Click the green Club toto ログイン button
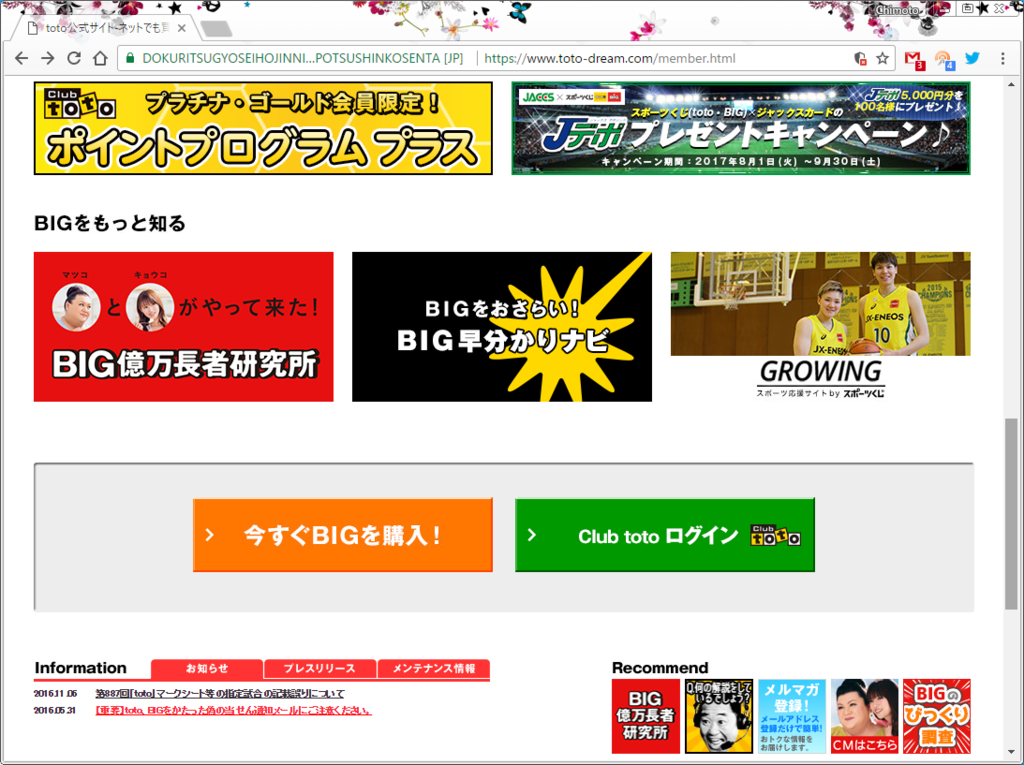The width and height of the screenshot is (1024, 765). 665,535
